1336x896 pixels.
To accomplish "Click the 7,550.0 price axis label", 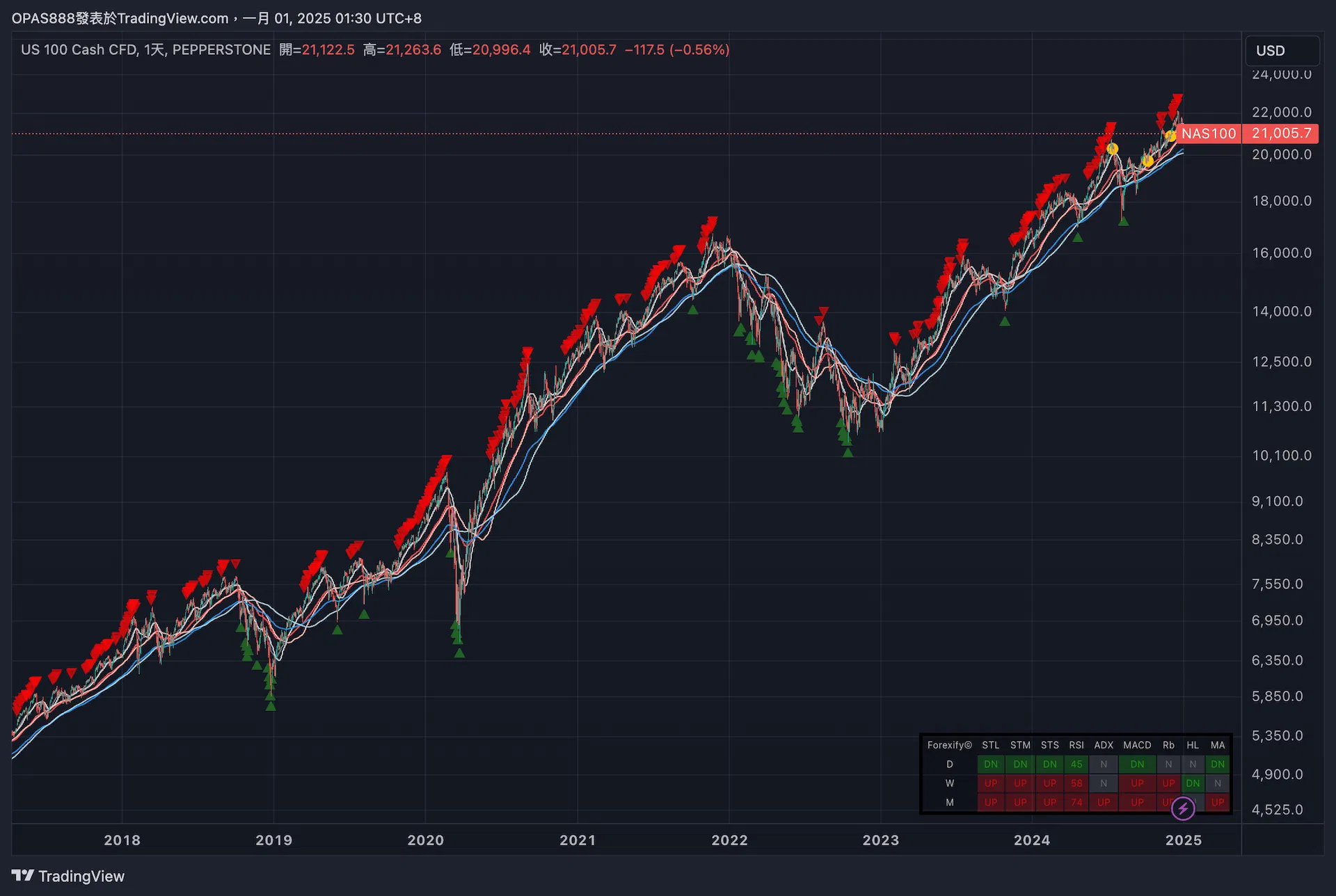I will tap(1278, 584).
